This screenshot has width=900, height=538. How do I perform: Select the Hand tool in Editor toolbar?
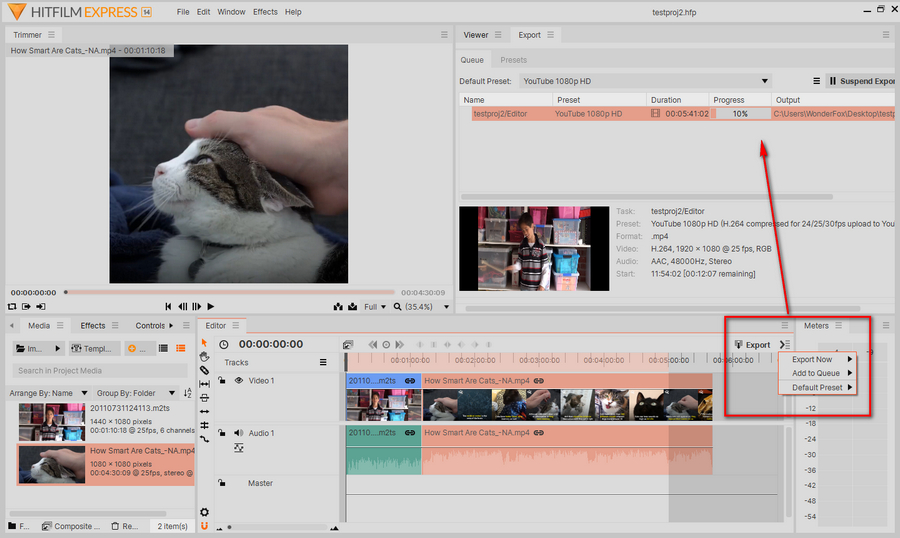pos(204,357)
